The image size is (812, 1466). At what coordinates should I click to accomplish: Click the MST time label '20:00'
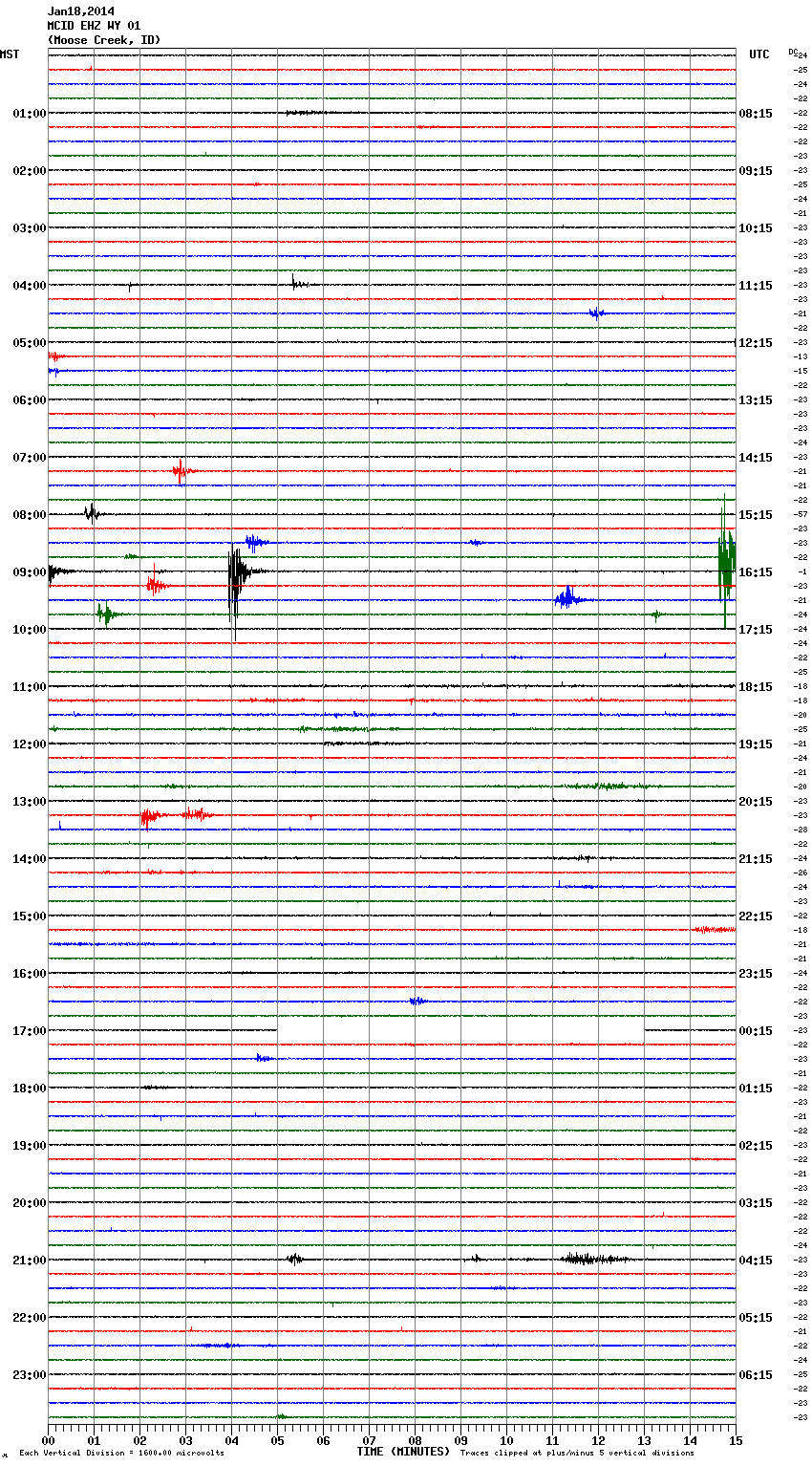29,1203
